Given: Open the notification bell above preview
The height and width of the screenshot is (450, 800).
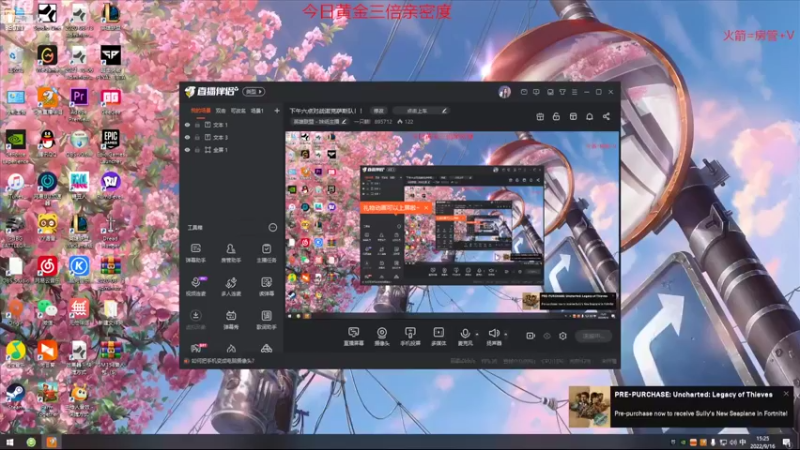Looking at the screenshot, I should click(589, 117).
